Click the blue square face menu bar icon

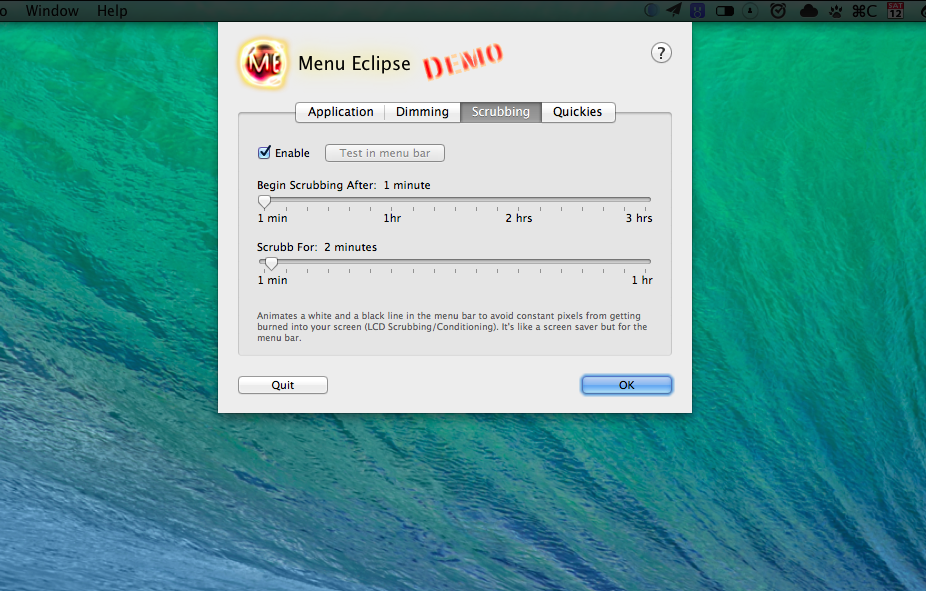(697, 11)
